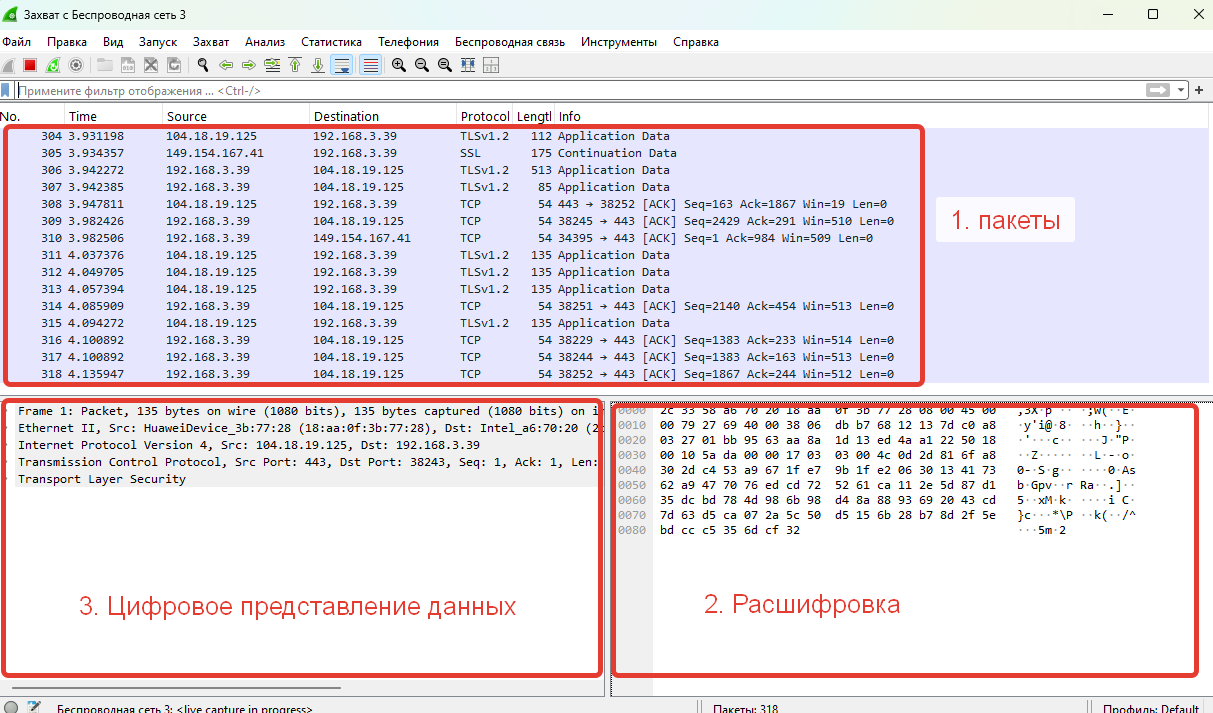Image resolution: width=1213 pixels, height=713 pixels.
Task: Expand Transport Layer Security row
Action: 304,479
